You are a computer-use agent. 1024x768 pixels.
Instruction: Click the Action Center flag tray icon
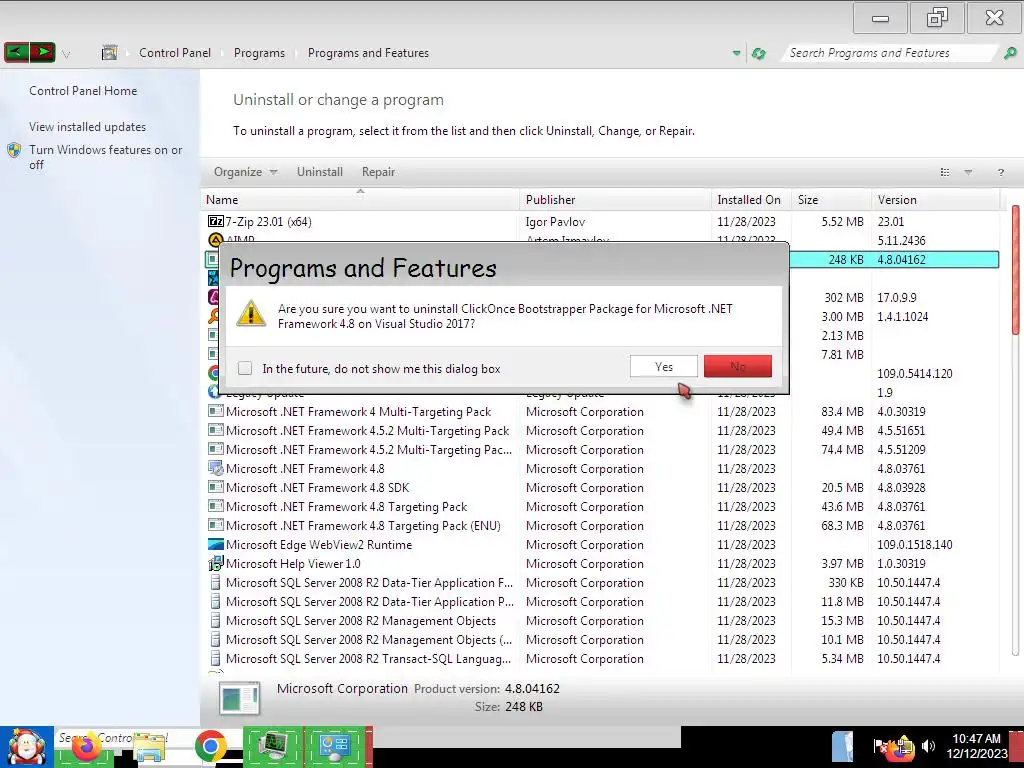pyautogui.click(x=880, y=746)
